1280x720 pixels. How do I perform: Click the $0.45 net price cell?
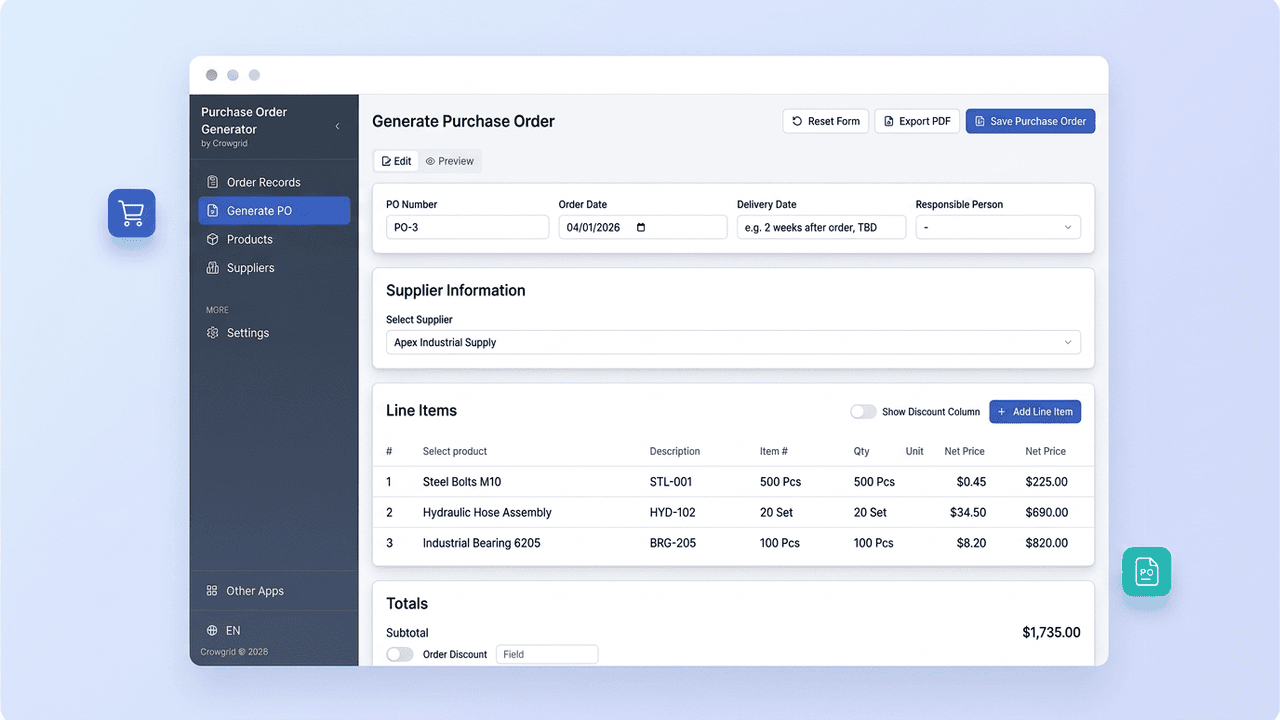971,482
